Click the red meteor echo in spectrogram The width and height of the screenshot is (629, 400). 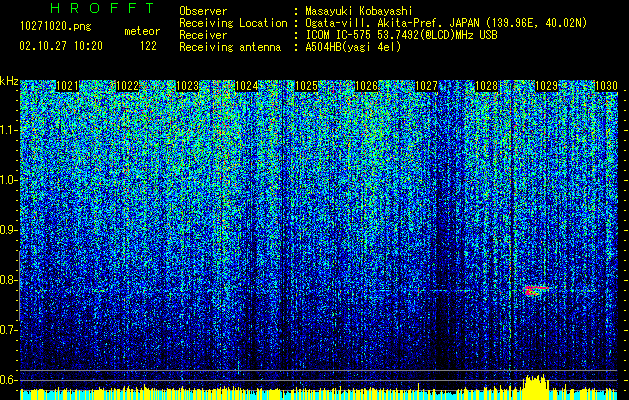coord(535,290)
